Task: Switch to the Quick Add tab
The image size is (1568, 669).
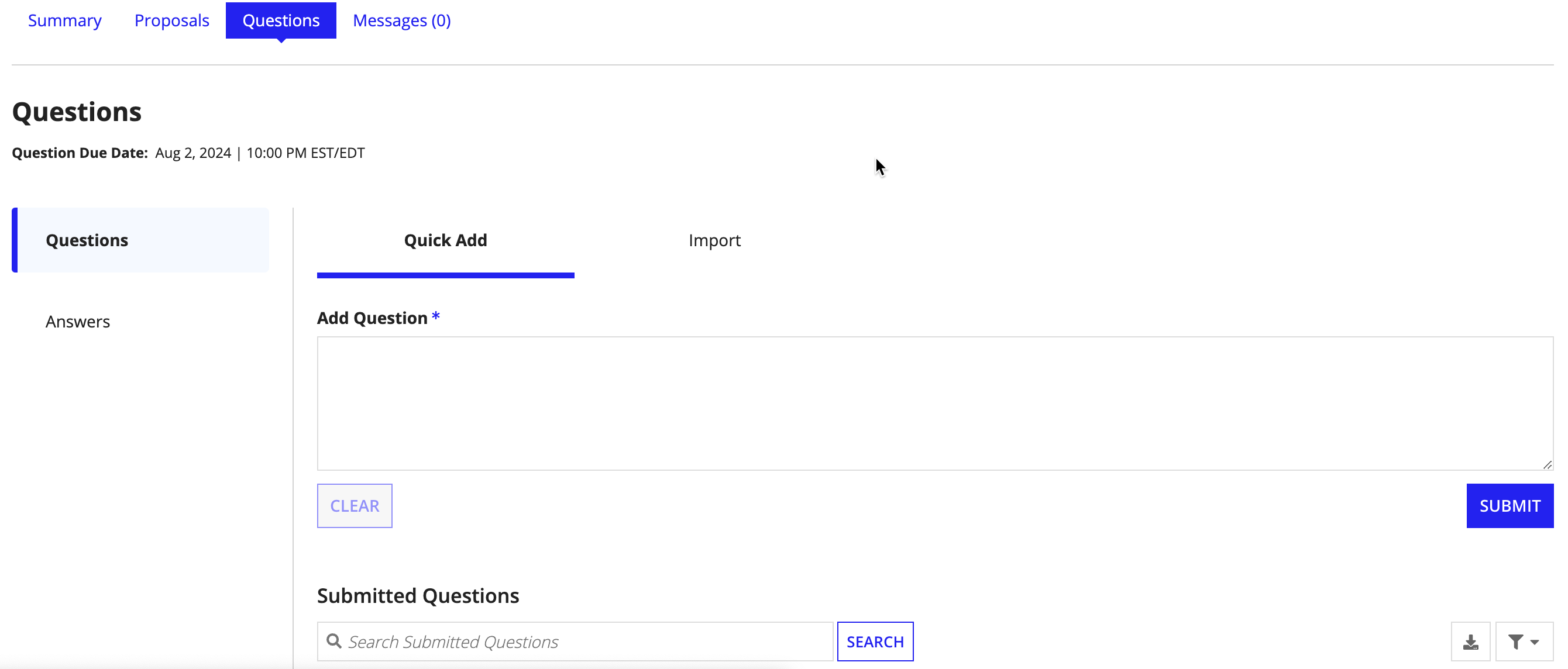Action: pyautogui.click(x=445, y=240)
